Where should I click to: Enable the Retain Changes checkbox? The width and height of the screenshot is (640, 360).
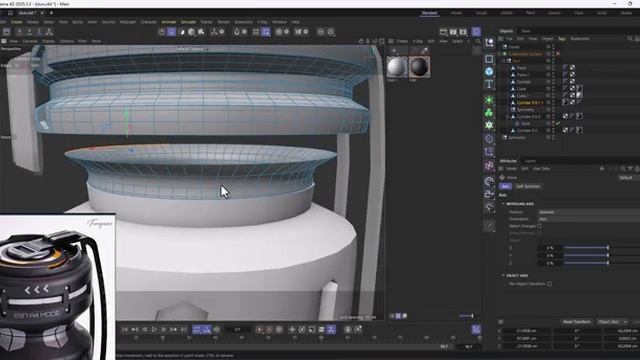click(x=540, y=226)
